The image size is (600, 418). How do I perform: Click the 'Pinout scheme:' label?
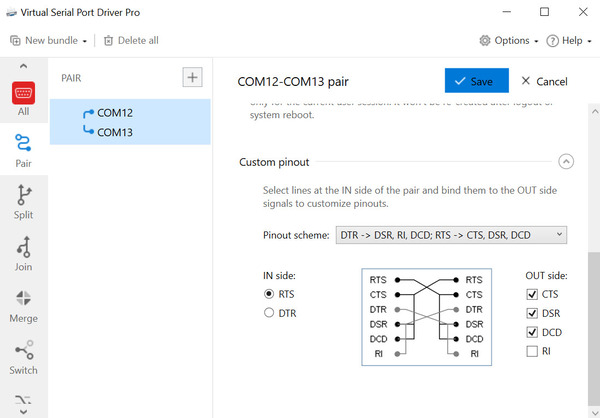296,235
